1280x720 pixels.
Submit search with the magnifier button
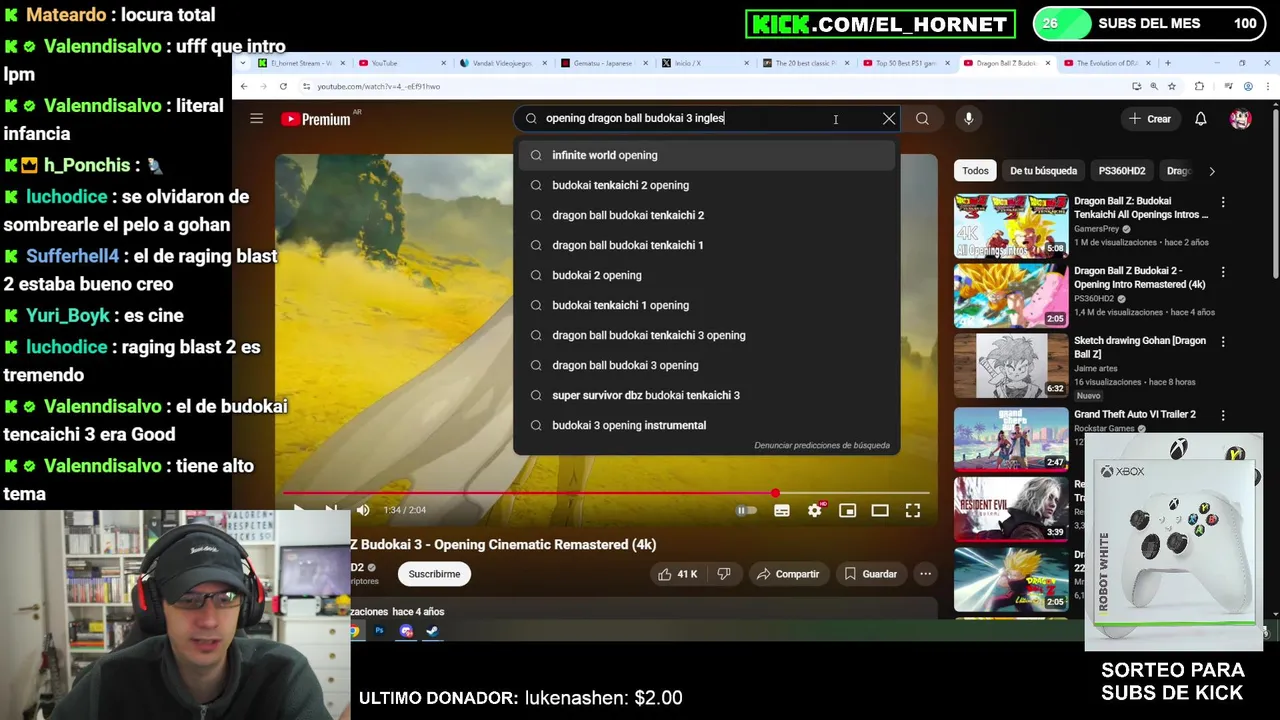922,118
